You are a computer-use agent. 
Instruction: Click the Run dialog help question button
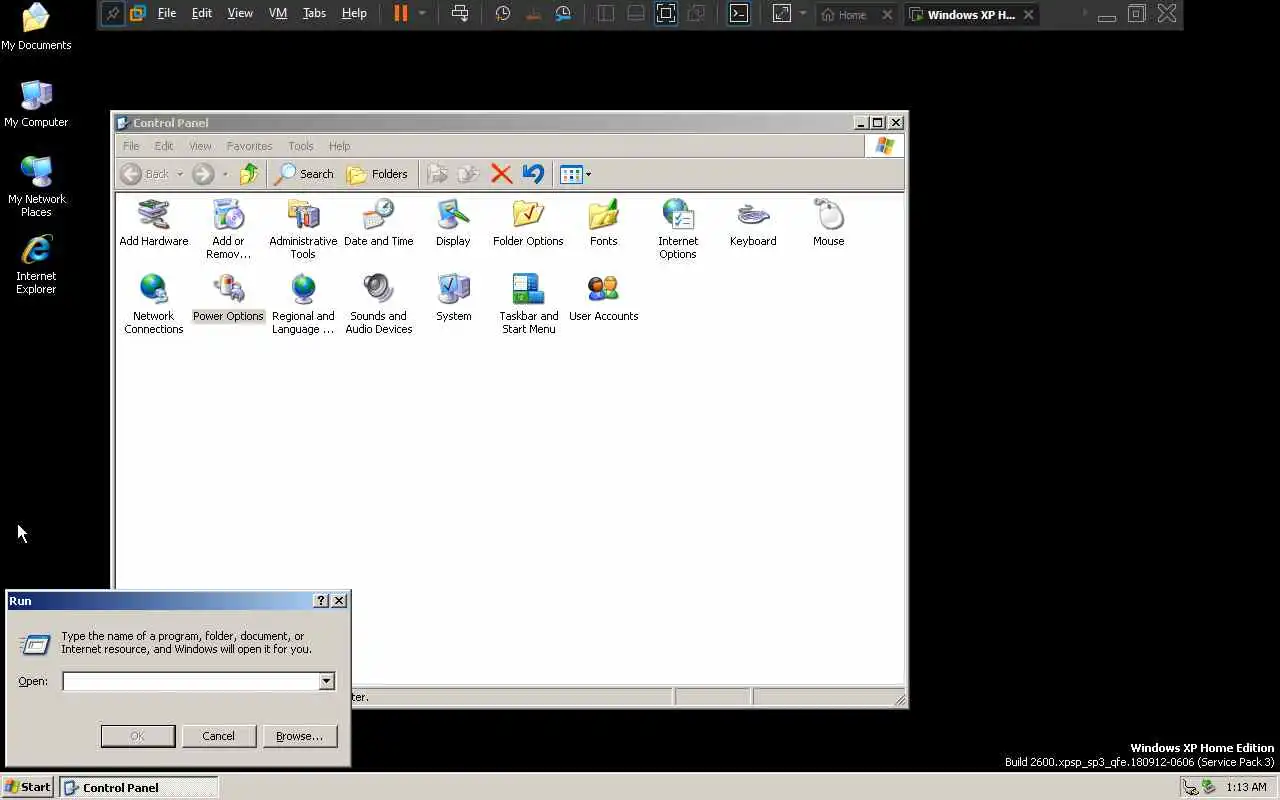(x=321, y=601)
